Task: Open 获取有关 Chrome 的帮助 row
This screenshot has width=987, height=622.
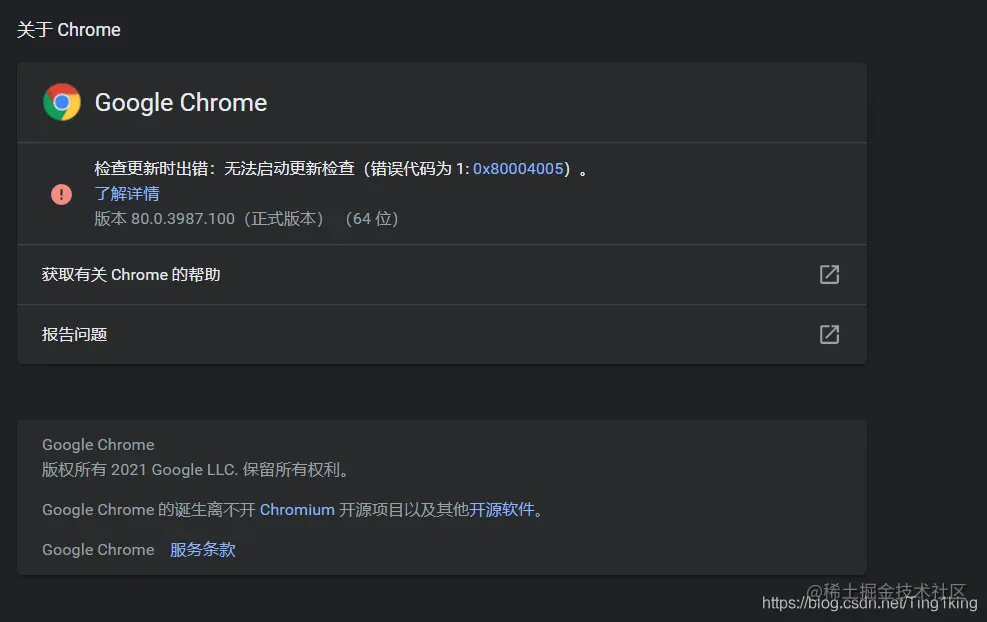Action: coord(442,274)
